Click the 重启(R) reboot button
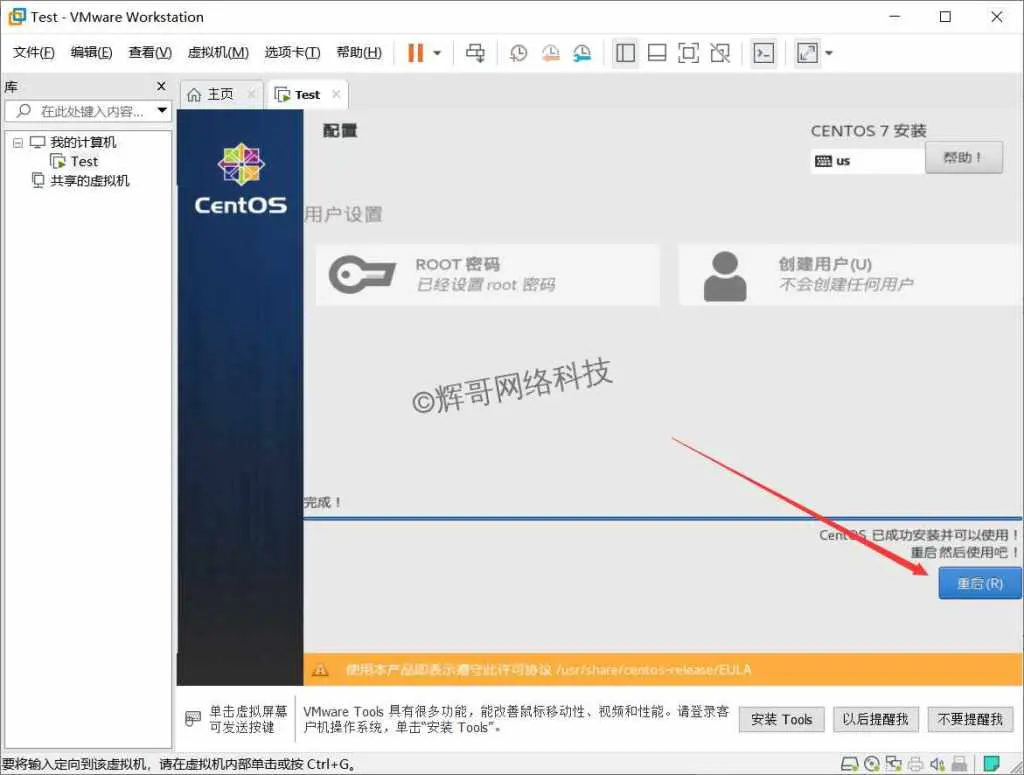This screenshot has width=1024, height=775. [x=980, y=583]
